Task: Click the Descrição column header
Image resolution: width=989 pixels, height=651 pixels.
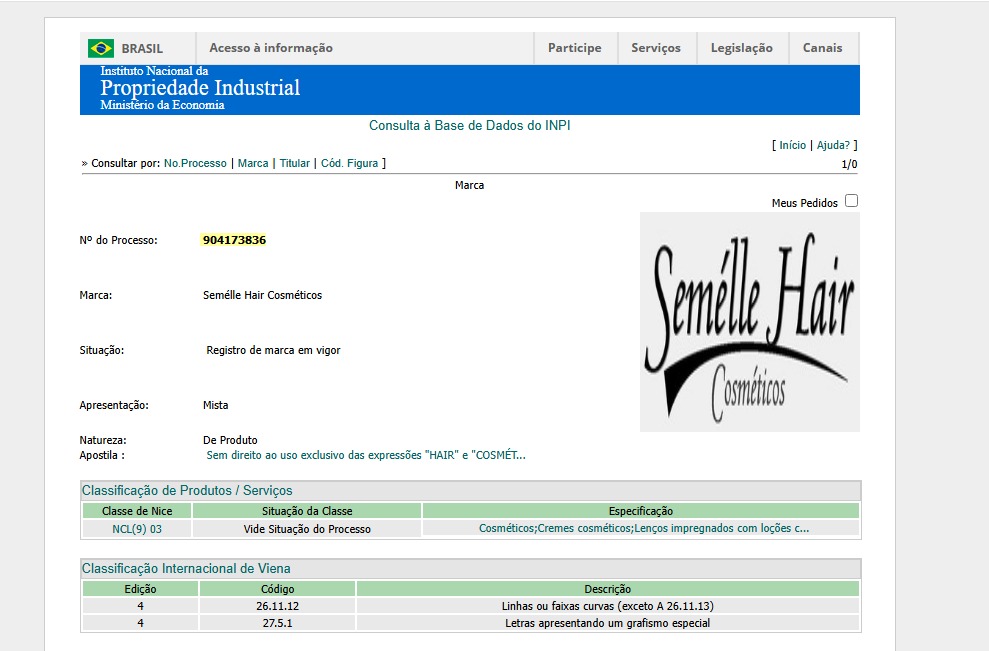Action: pos(607,589)
